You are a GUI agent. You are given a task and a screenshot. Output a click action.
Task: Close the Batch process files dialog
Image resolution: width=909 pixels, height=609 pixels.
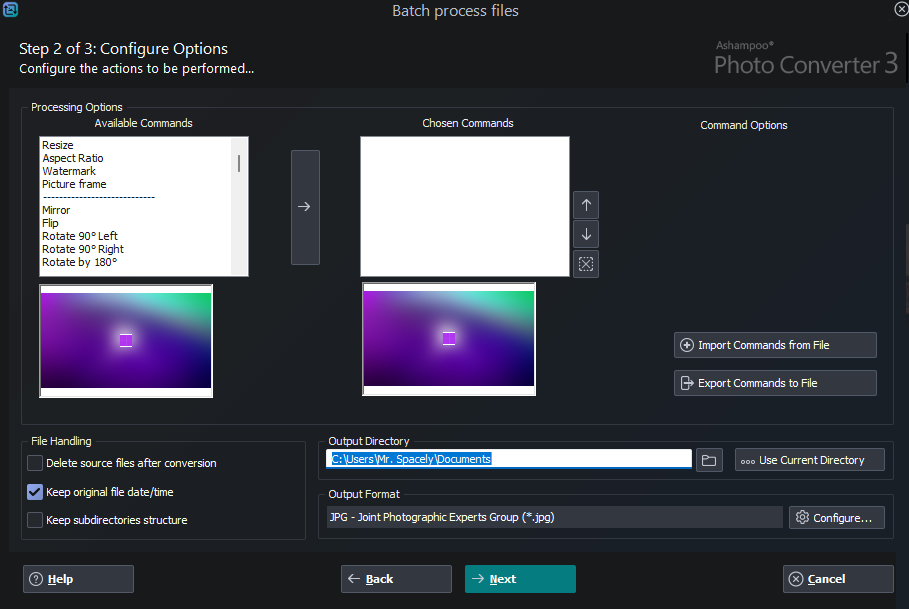tap(900, 9)
